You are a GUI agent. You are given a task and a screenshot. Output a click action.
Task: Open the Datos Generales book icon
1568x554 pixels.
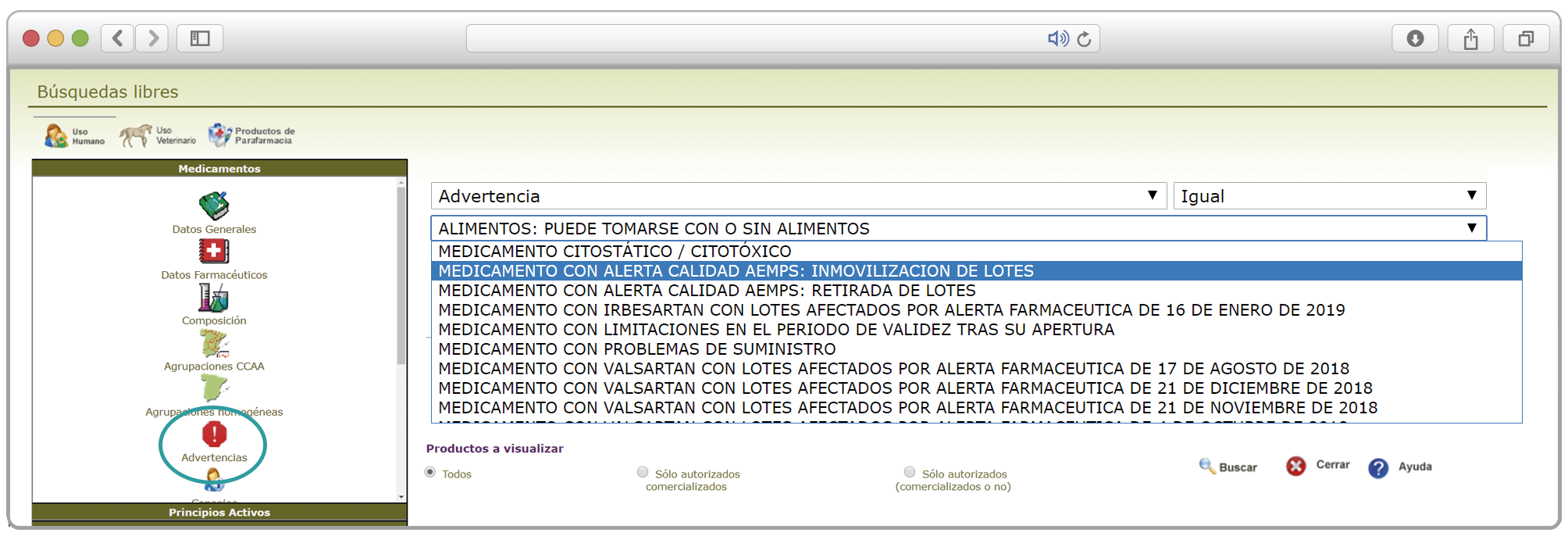pos(214,206)
